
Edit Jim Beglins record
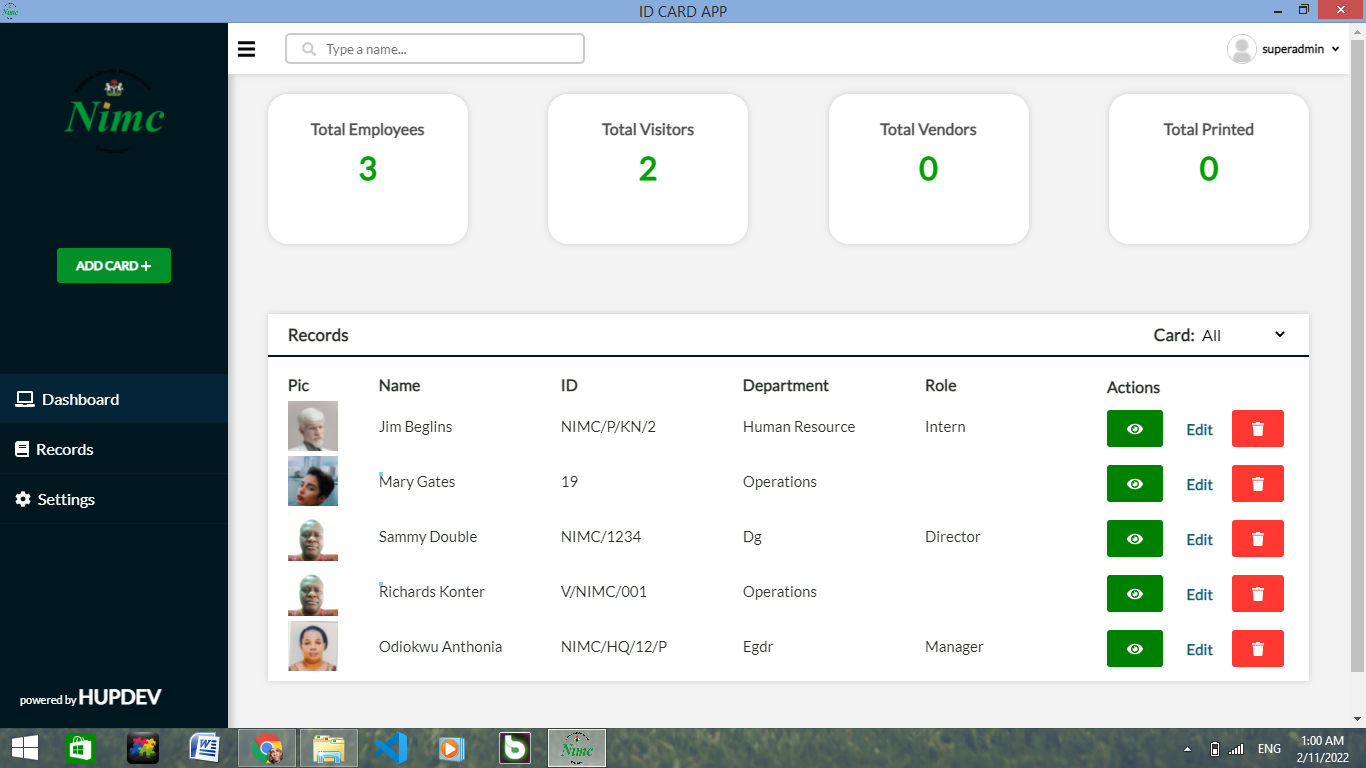(1199, 430)
